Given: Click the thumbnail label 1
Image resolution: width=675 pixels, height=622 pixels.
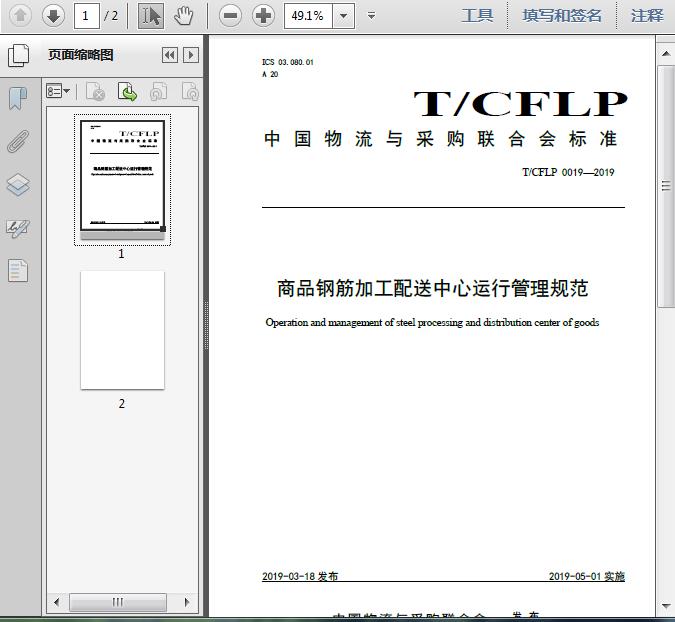Looking at the screenshot, I should pos(121,254).
